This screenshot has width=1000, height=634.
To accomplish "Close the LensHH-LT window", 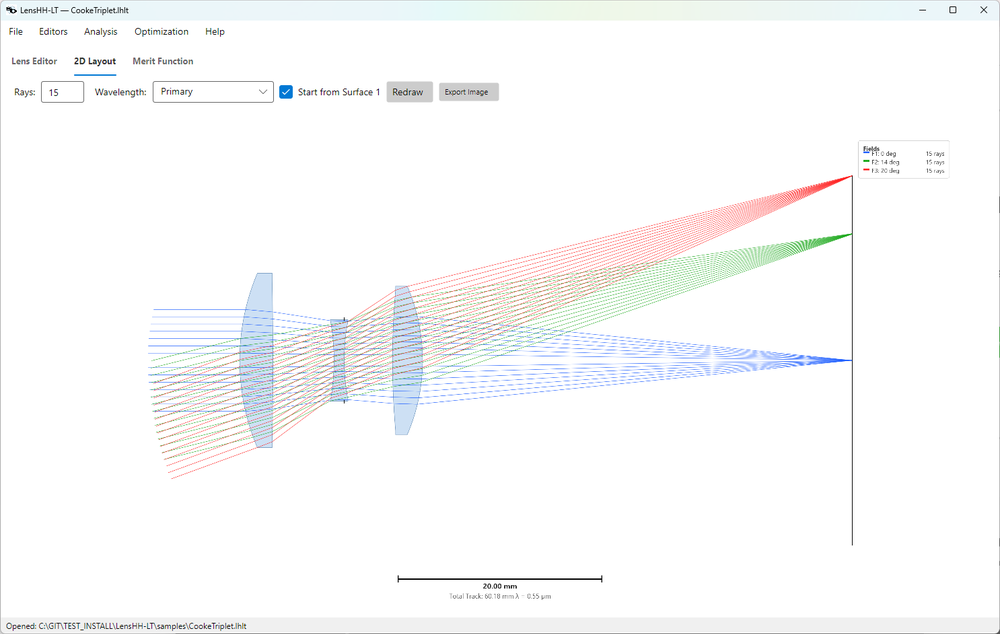I will click(983, 10).
